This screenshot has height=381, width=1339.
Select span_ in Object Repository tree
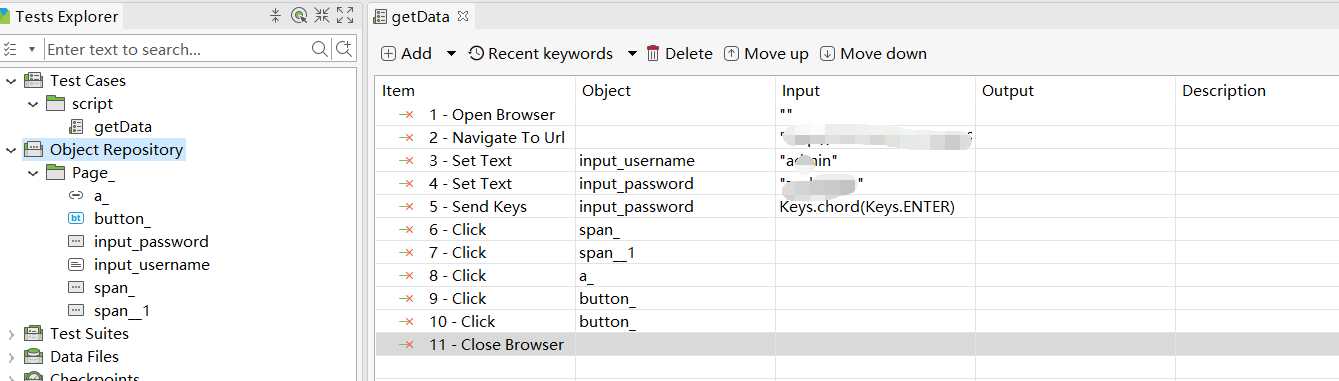tap(114, 287)
